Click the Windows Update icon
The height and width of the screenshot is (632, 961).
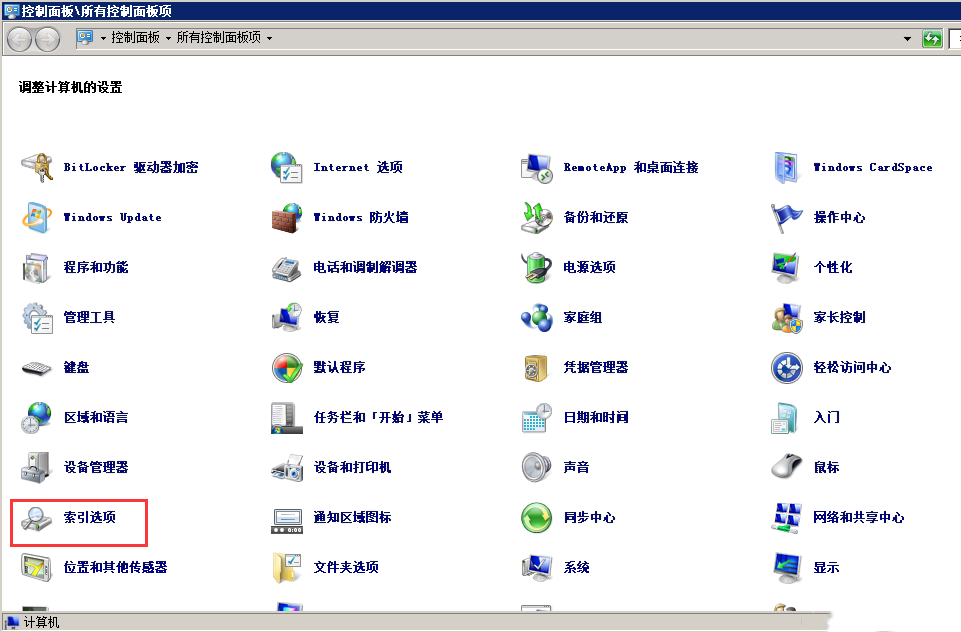[37, 218]
